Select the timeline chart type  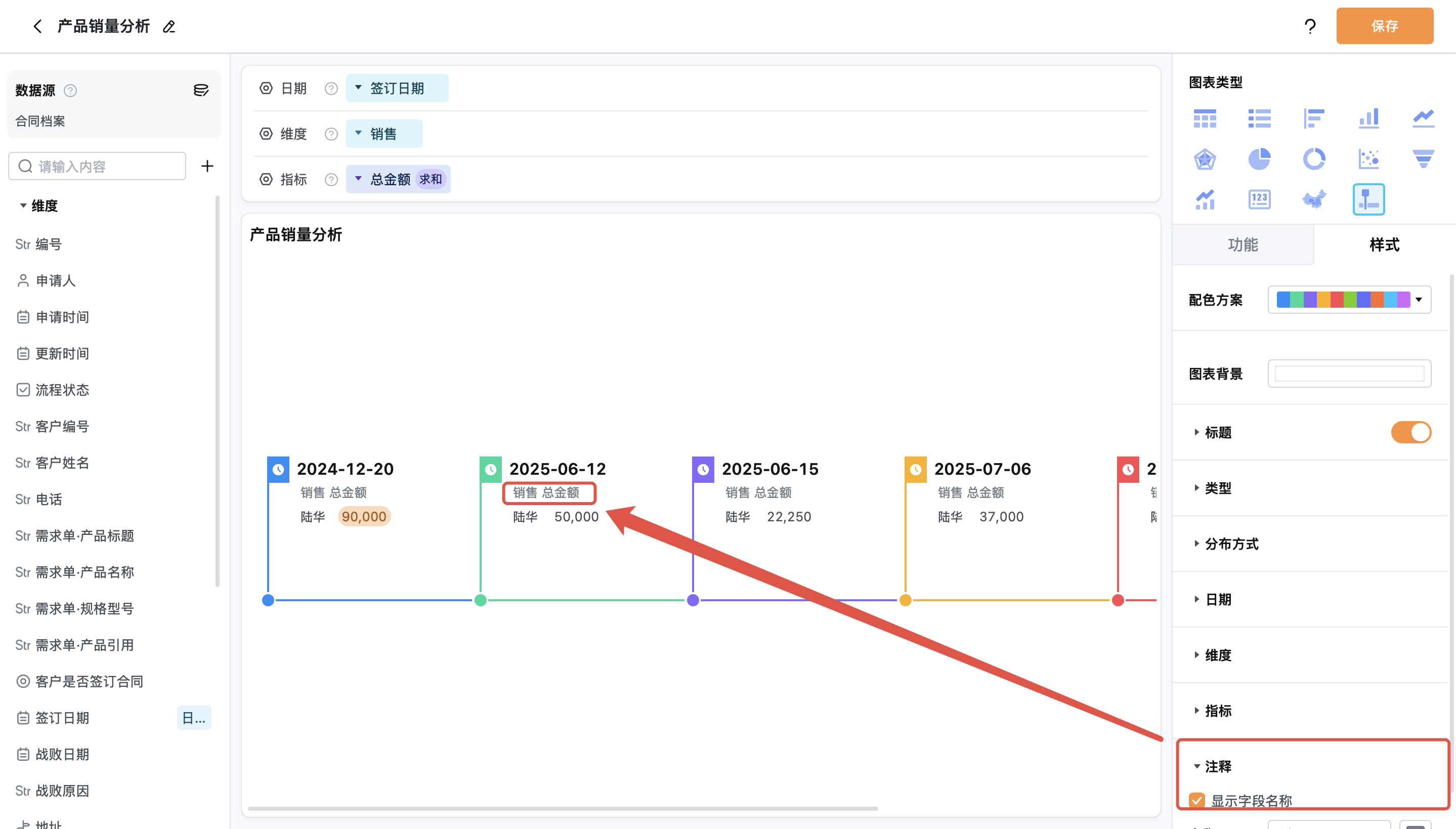pyautogui.click(x=1368, y=199)
